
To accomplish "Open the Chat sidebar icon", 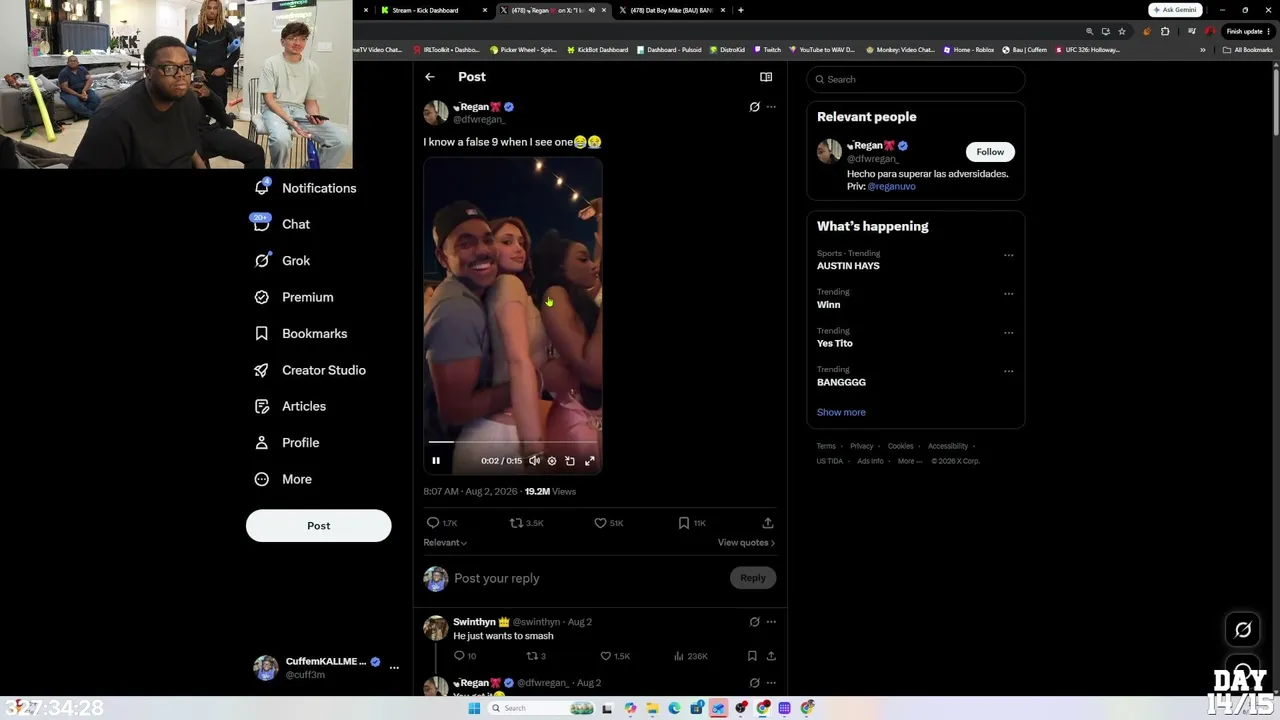I will point(262,224).
